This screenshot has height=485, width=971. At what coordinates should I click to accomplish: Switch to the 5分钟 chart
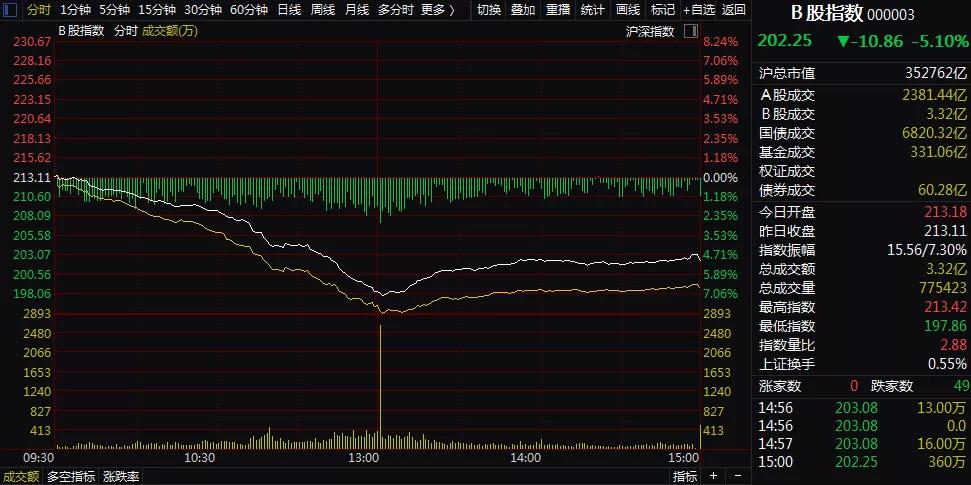click(x=115, y=10)
